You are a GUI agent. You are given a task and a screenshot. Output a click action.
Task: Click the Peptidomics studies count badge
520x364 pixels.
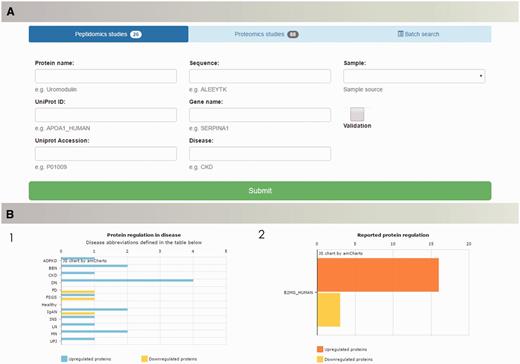pyautogui.click(x=136, y=34)
